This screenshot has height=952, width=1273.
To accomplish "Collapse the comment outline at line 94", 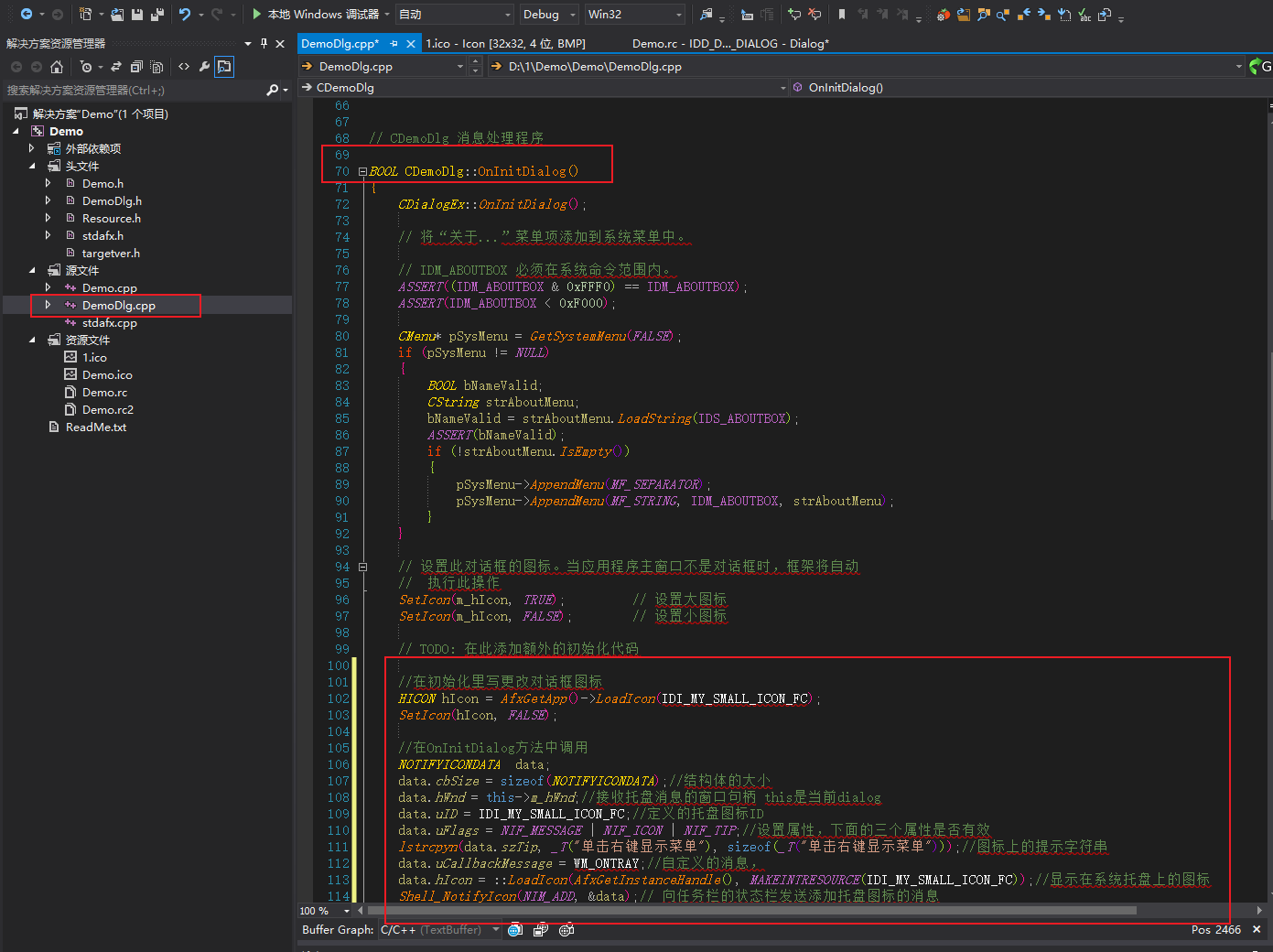I will tap(362, 567).
